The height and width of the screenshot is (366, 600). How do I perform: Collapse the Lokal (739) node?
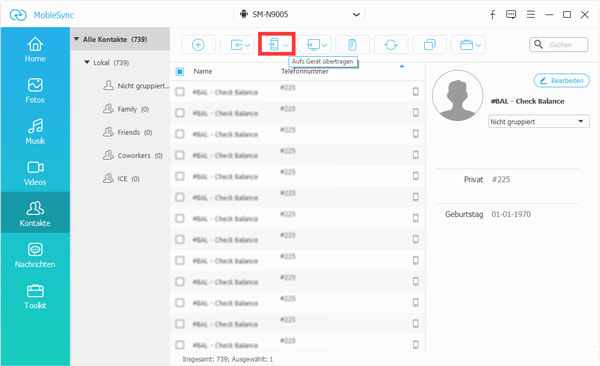pos(87,62)
